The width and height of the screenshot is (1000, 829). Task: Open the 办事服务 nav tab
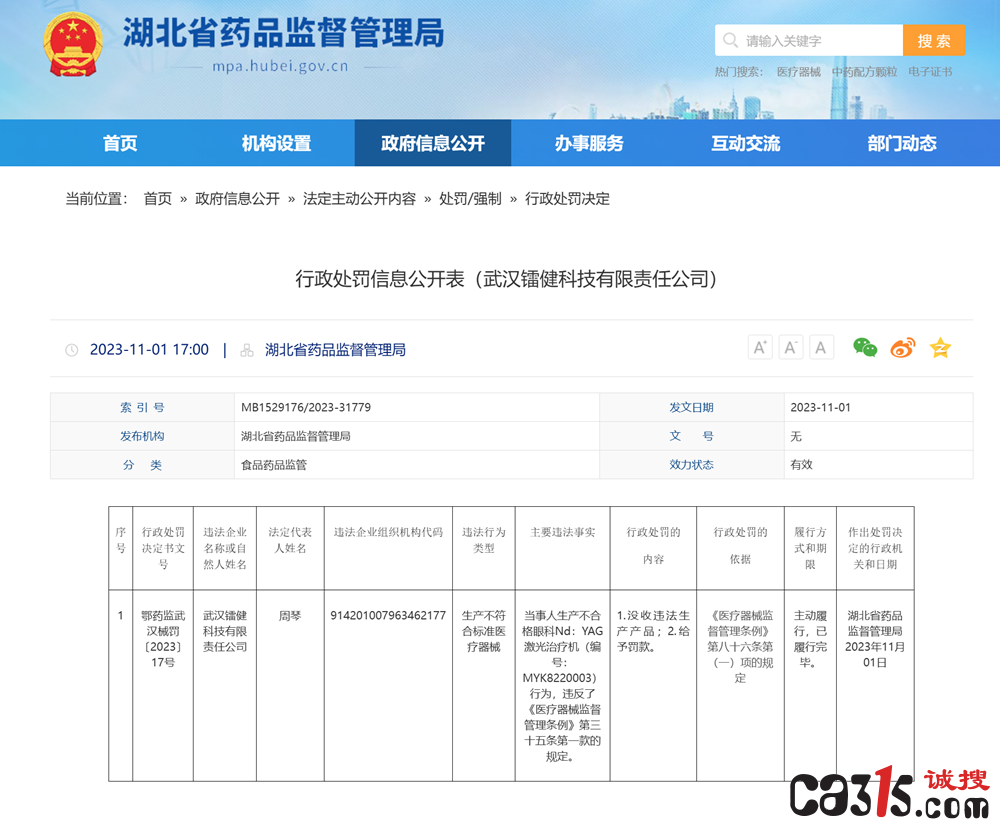click(x=589, y=143)
